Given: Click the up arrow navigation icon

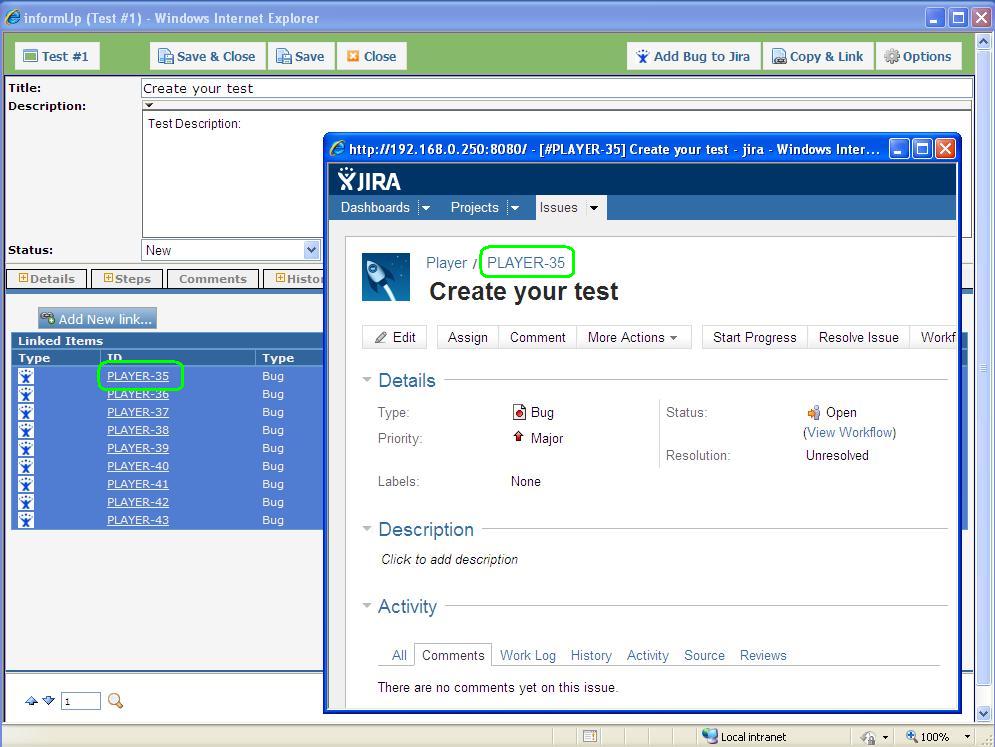Looking at the screenshot, I should coord(31,701).
